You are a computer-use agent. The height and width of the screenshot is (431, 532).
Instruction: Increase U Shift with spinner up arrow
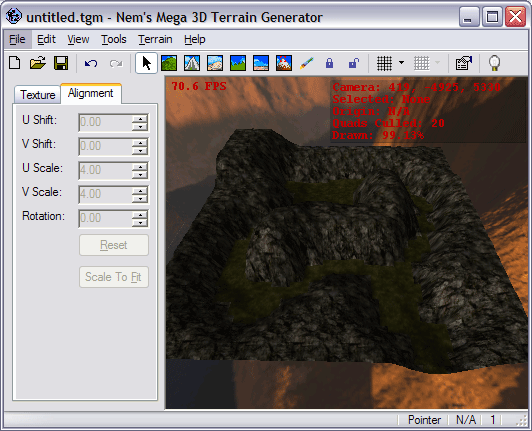click(x=140, y=118)
